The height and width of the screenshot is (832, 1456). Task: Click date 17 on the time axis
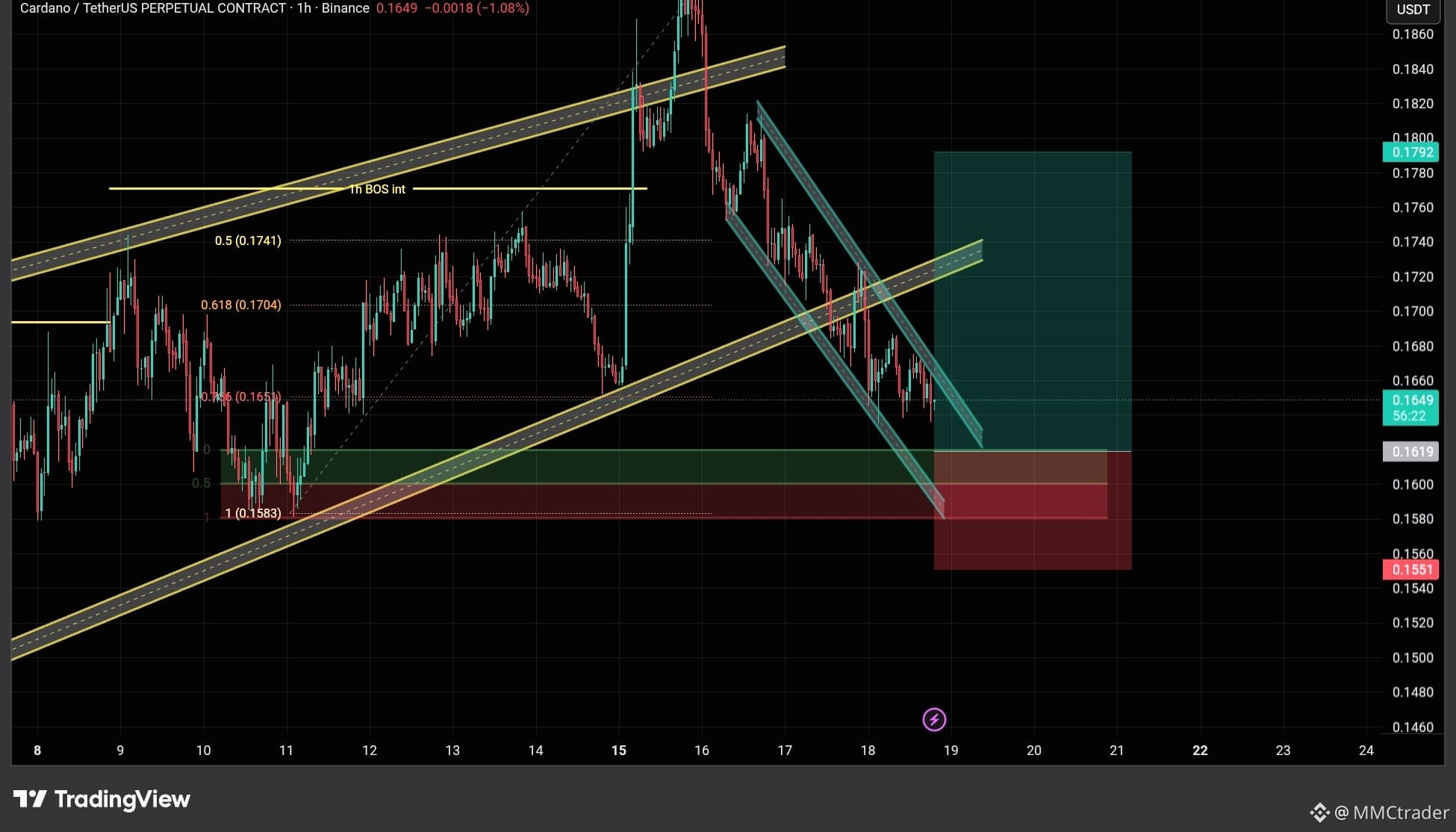pos(785,751)
